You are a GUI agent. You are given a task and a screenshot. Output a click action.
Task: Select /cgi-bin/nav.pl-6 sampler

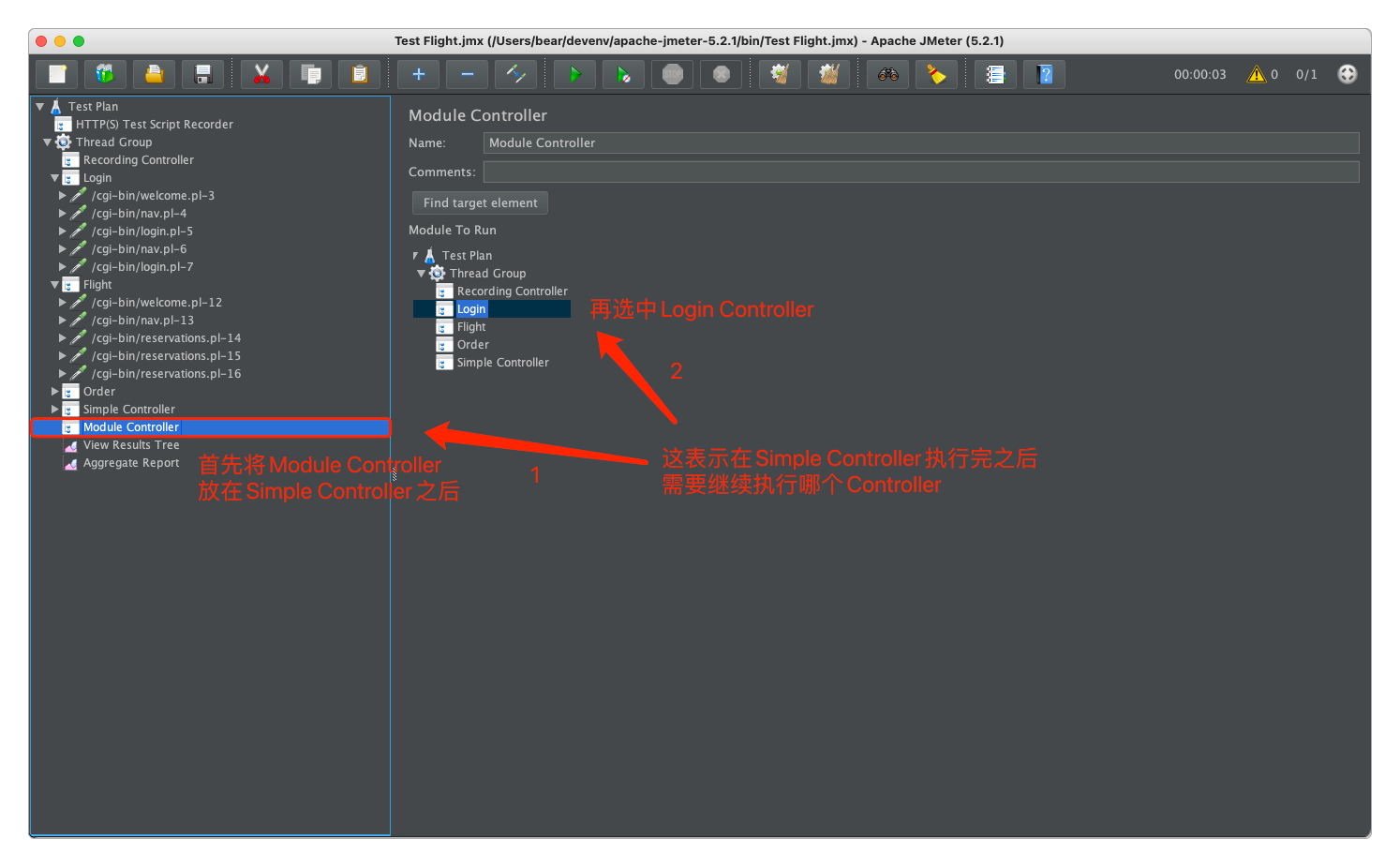(x=139, y=249)
